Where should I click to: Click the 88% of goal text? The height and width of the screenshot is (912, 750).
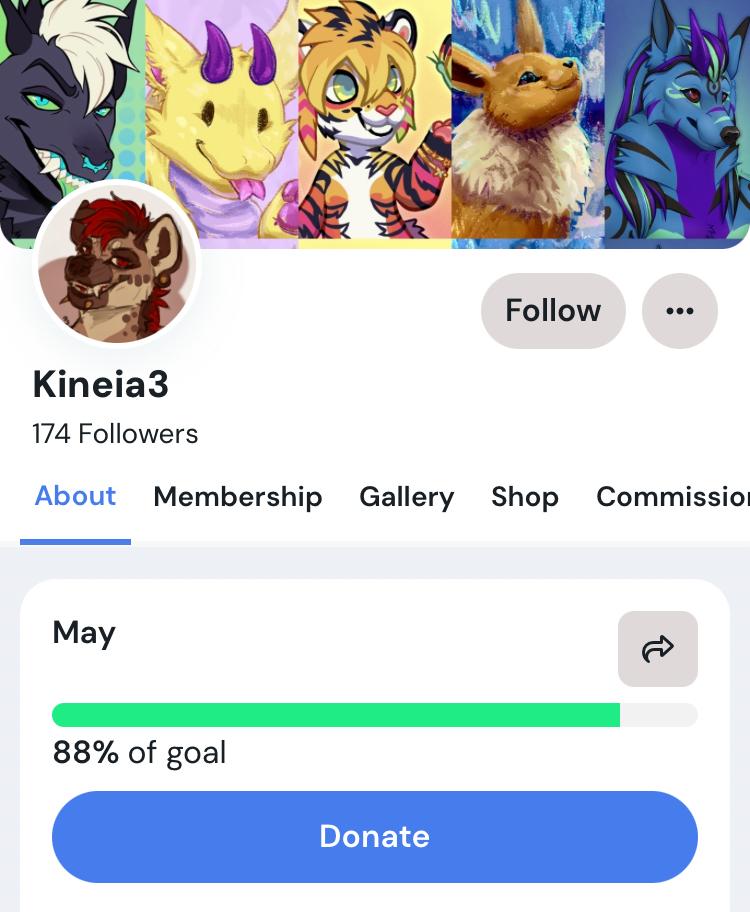pyautogui.click(x=139, y=753)
